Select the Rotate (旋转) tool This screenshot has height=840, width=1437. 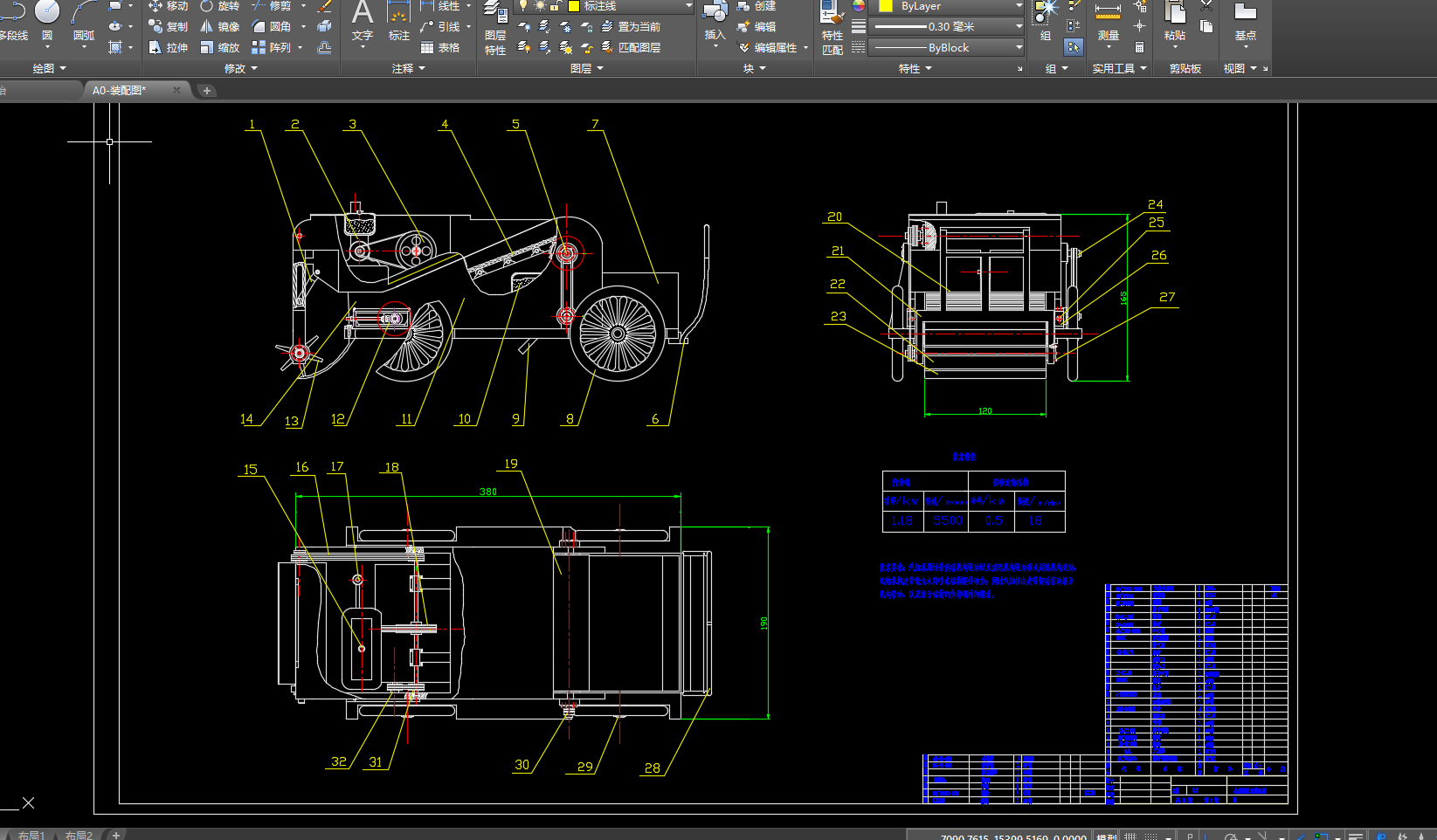point(219,6)
